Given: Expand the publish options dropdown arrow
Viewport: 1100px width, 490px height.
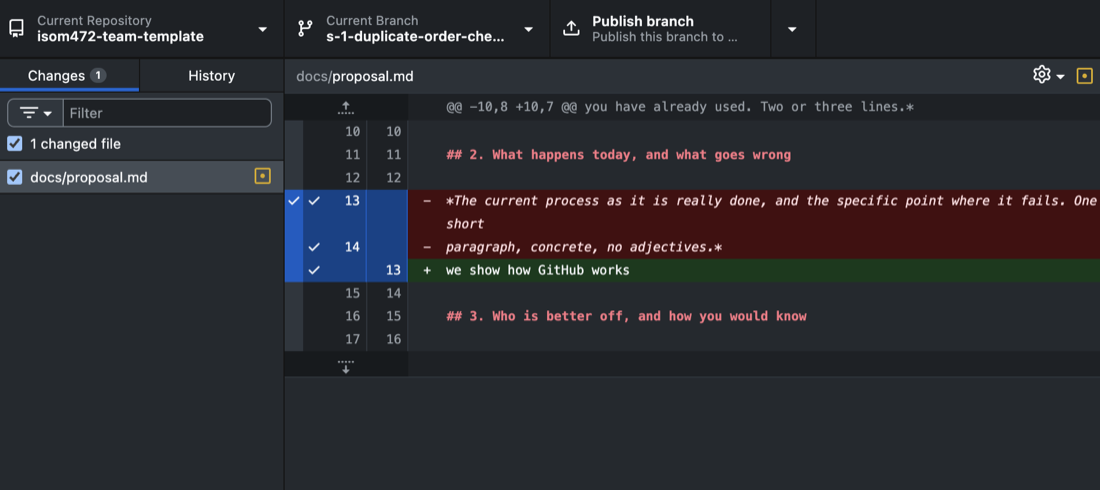Looking at the screenshot, I should pyautogui.click(x=792, y=29).
